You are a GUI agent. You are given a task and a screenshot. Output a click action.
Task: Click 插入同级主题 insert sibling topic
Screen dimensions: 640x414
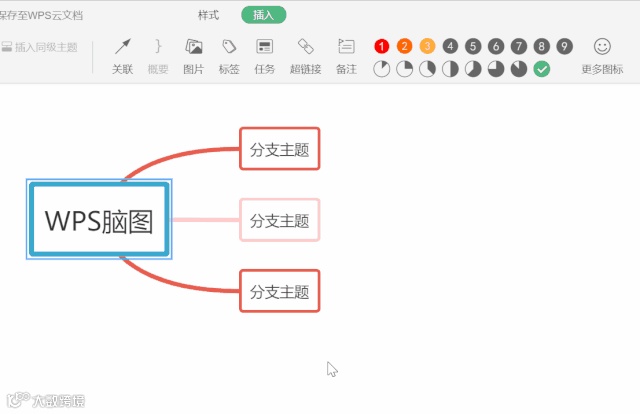[40, 47]
